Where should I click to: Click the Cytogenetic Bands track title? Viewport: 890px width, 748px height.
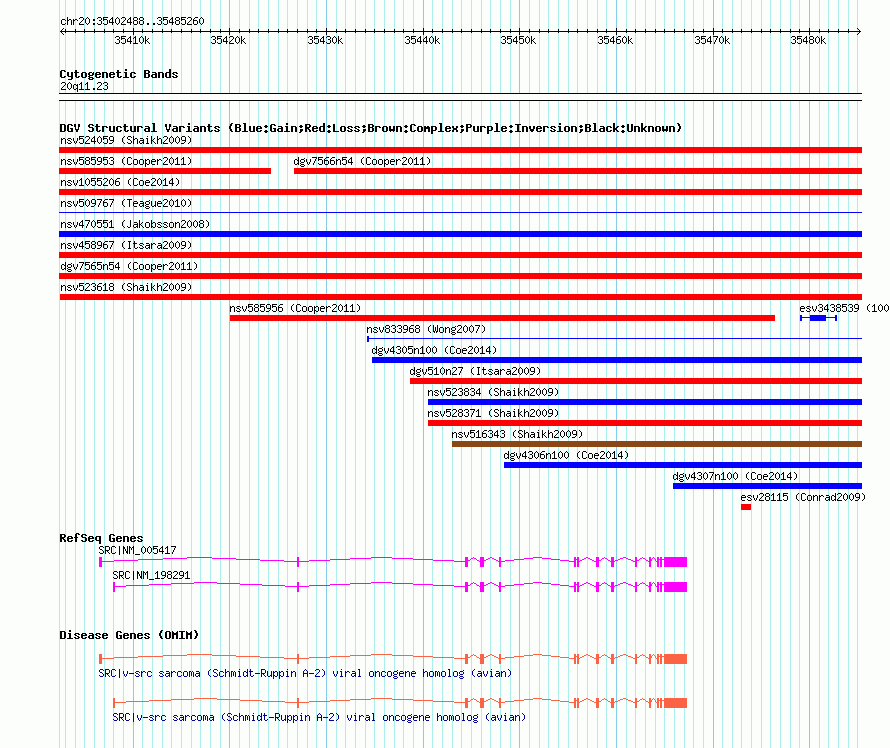pyautogui.click(x=119, y=74)
